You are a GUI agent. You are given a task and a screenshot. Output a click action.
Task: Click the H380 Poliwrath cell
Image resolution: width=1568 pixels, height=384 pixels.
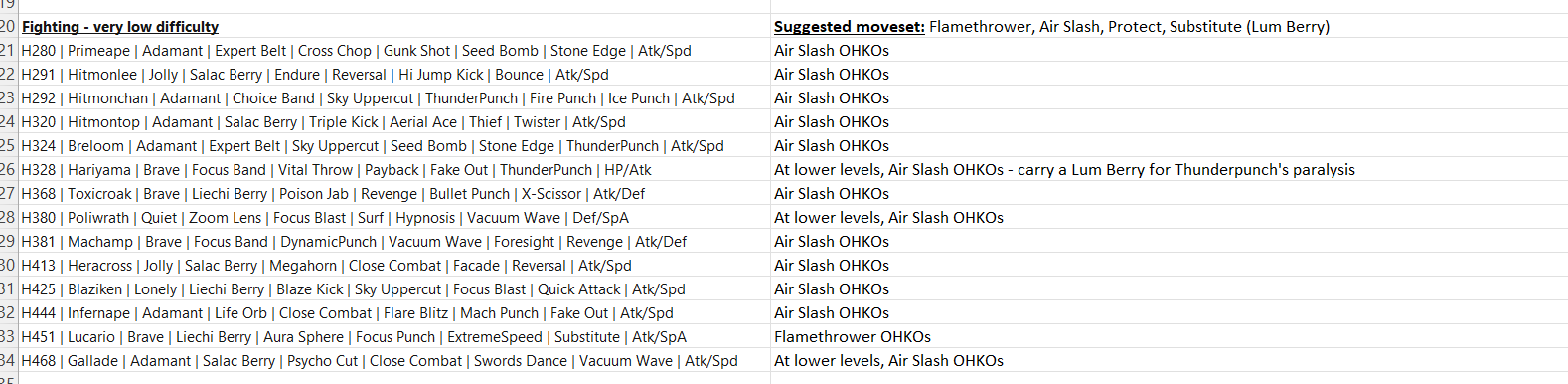[394, 218]
